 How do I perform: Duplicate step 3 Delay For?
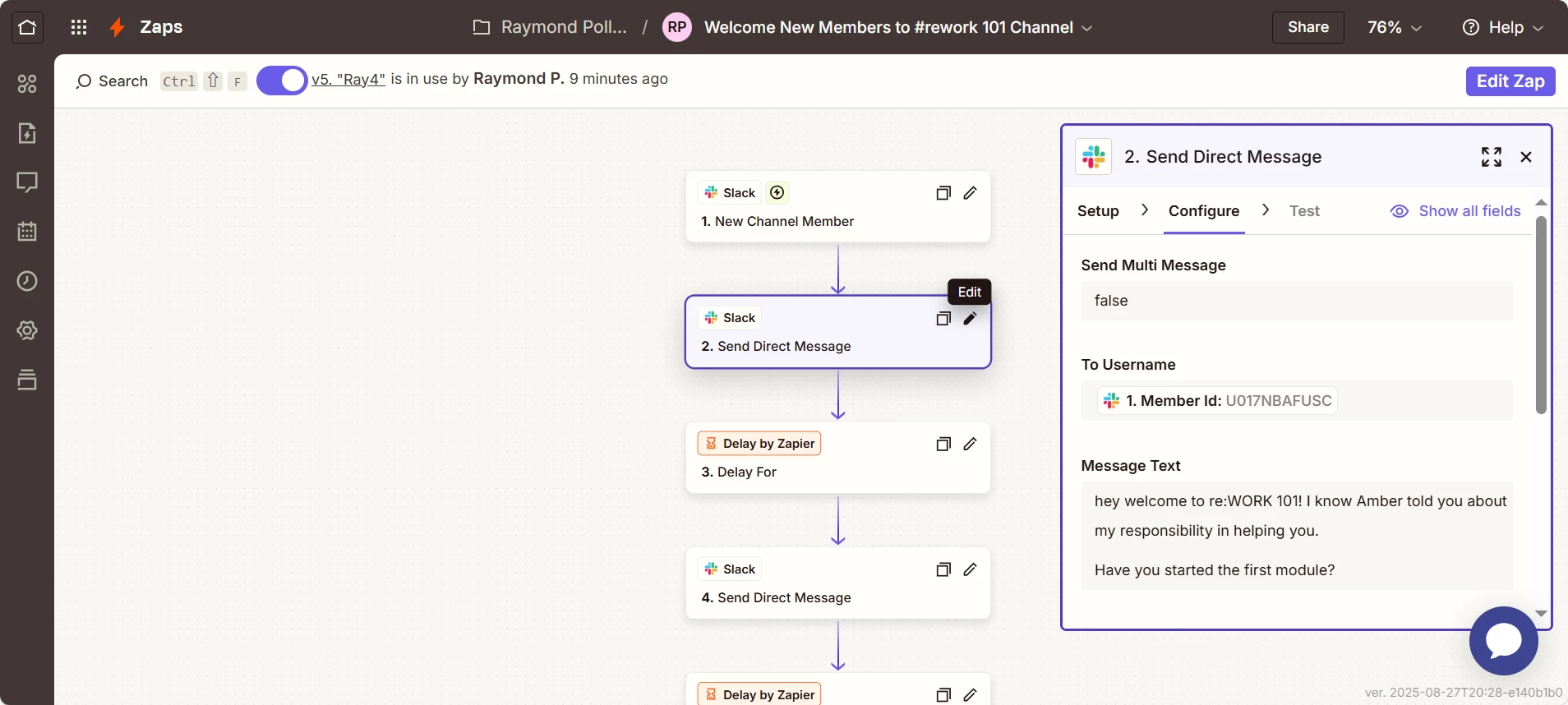tap(943, 444)
